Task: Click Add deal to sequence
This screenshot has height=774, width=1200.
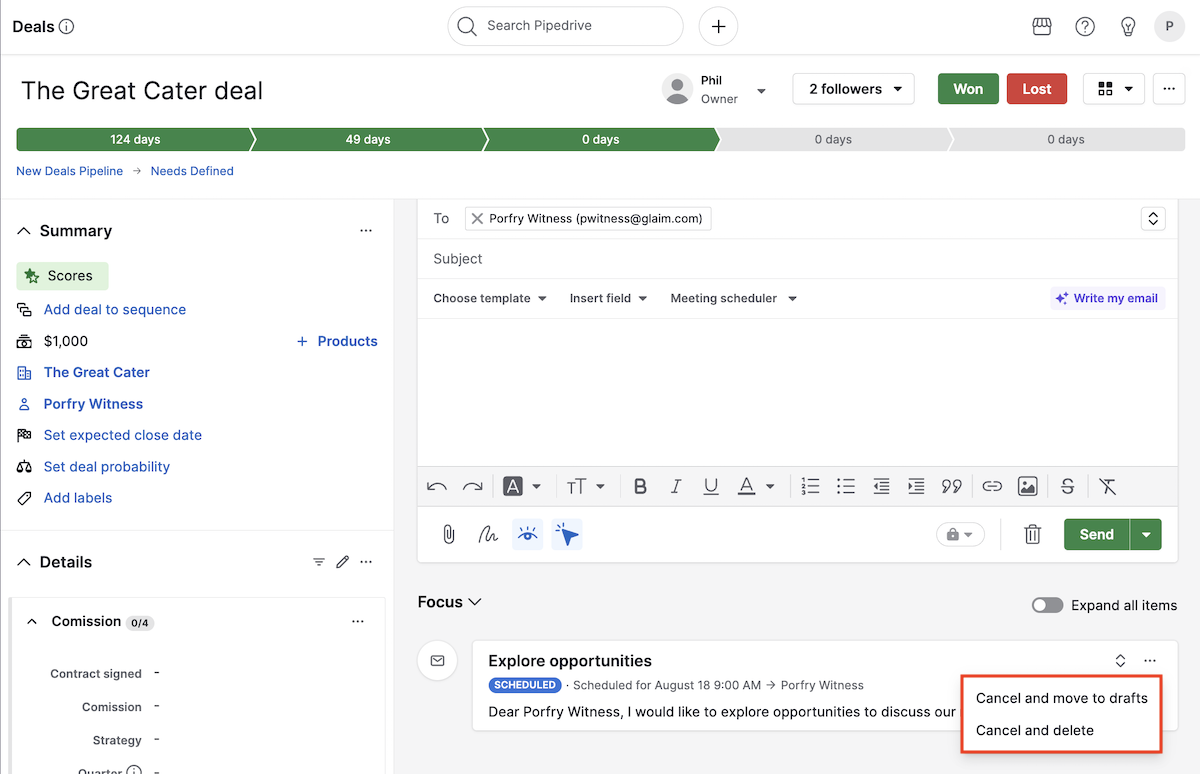Action: point(115,310)
